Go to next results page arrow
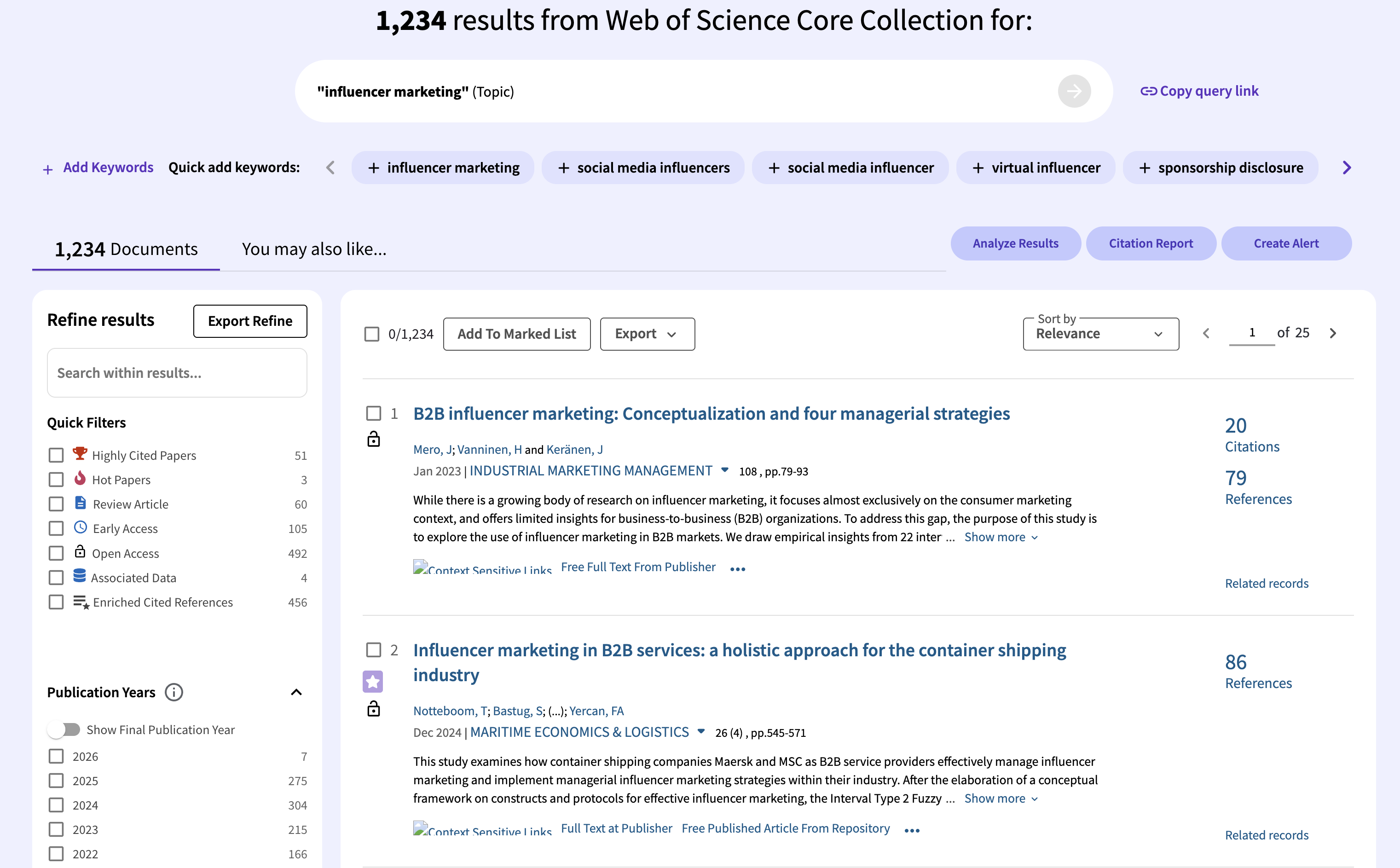The height and width of the screenshot is (868, 1400). click(x=1333, y=334)
